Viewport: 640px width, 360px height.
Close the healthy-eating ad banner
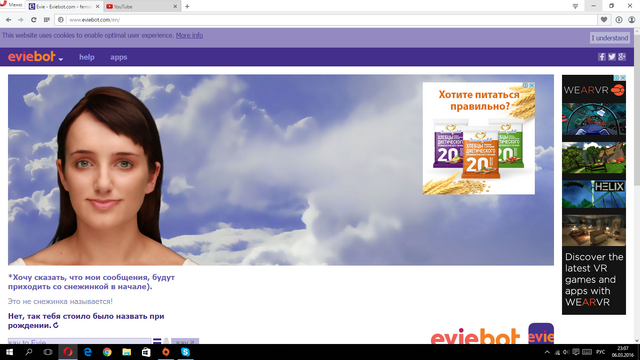coord(531,85)
